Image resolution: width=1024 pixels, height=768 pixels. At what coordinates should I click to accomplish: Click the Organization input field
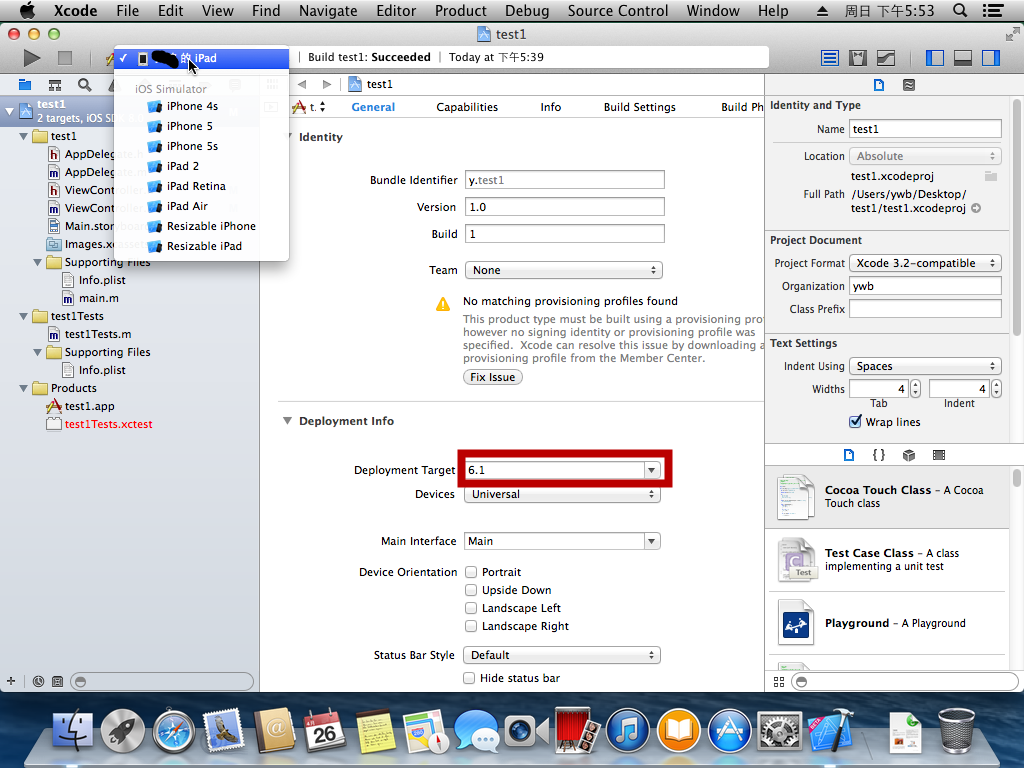coord(925,286)
